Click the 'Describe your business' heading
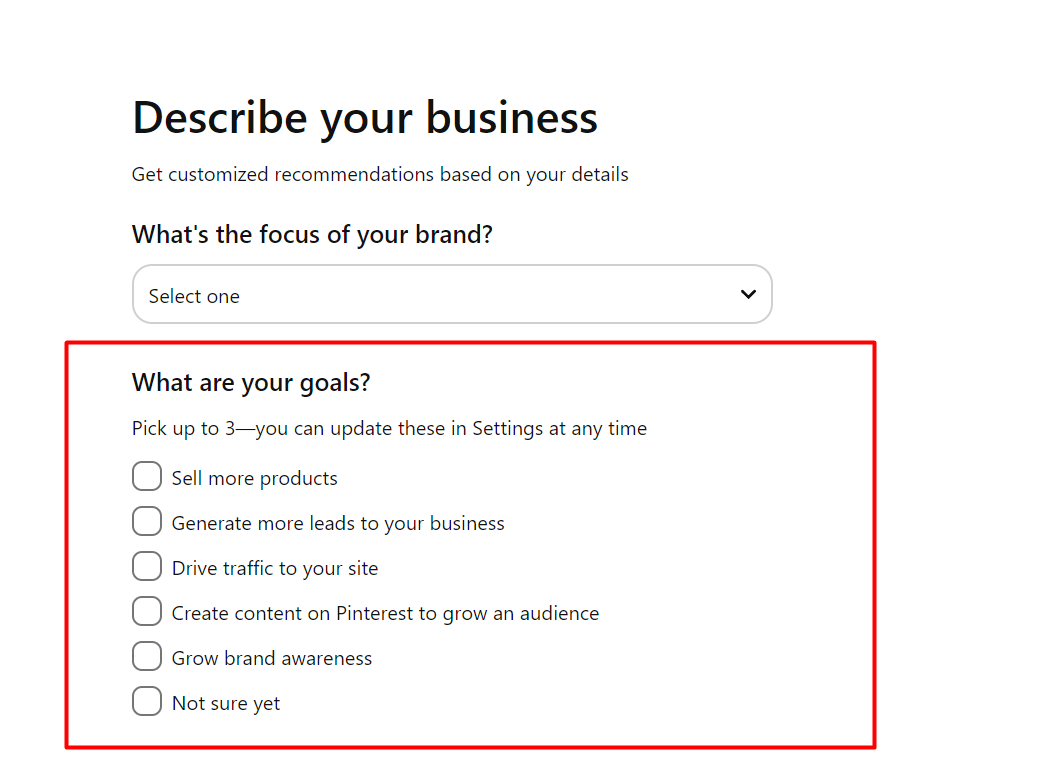The height and width of the screenshot is (782, 1060). (365, 117)
